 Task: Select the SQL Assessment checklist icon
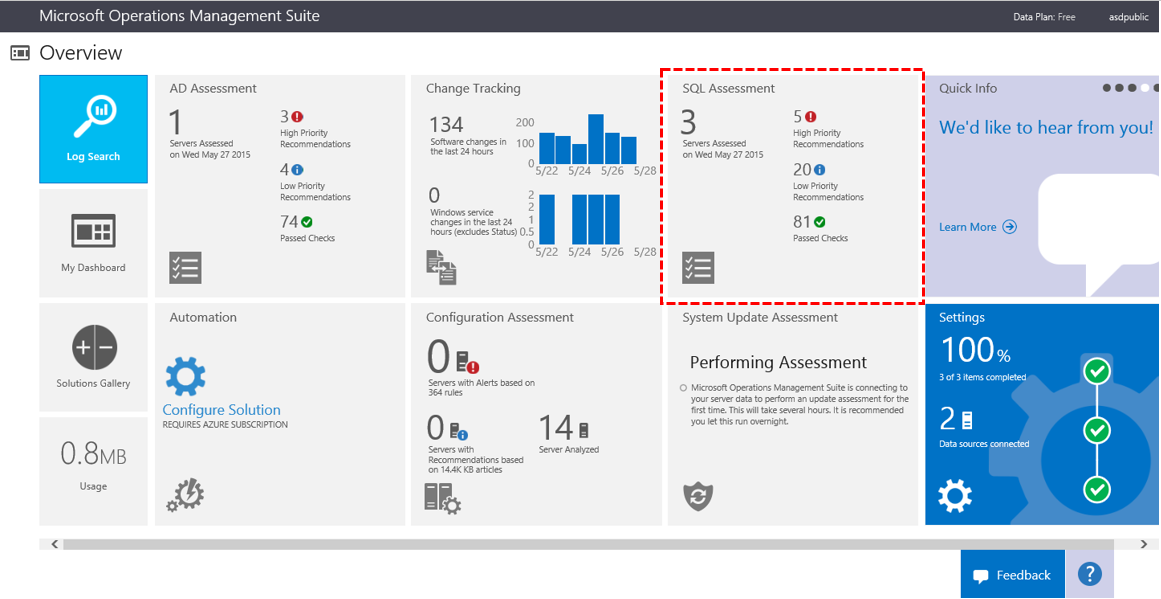698,267
